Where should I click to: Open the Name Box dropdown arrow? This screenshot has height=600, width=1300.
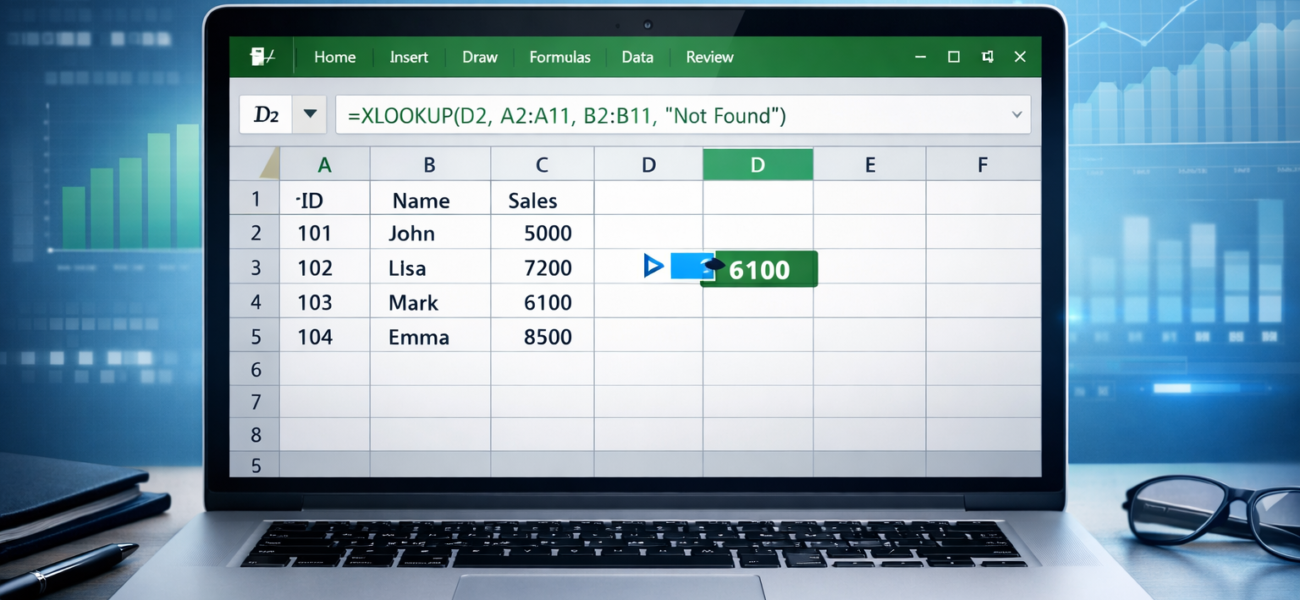310,115
